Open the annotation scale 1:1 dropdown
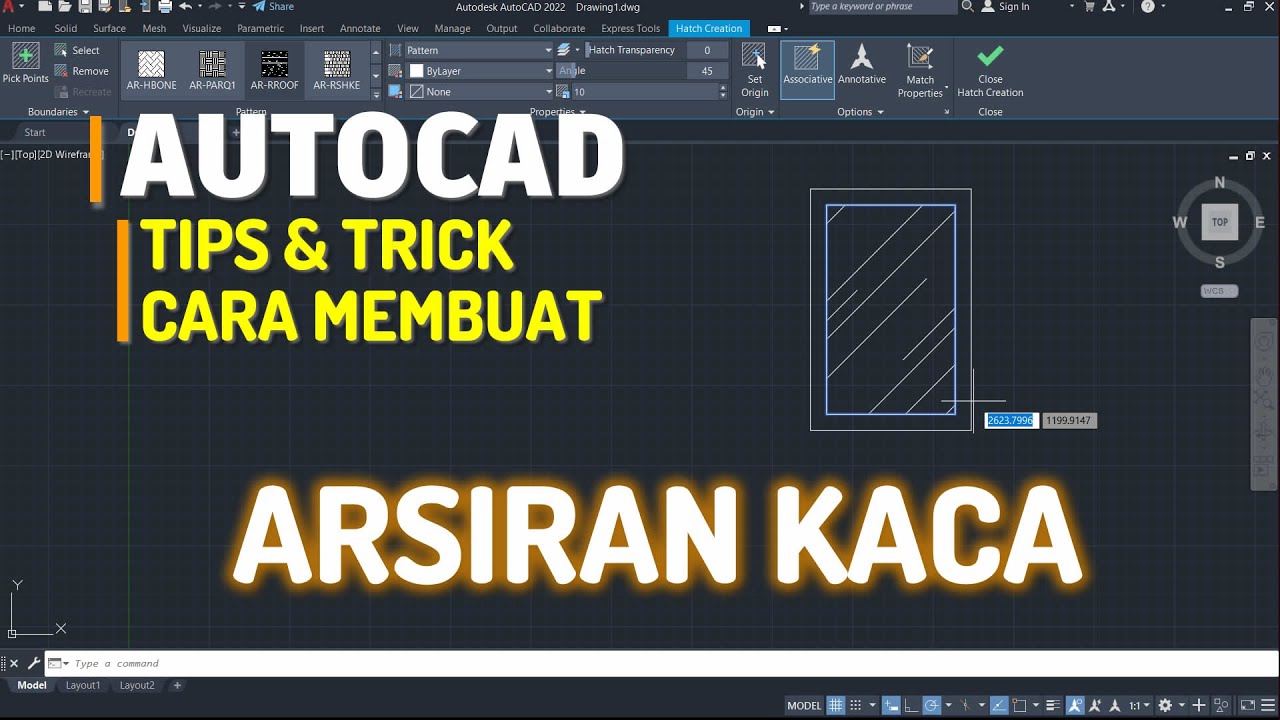The width and height of the screenshot is (1280, 720). click(1140, 705)
